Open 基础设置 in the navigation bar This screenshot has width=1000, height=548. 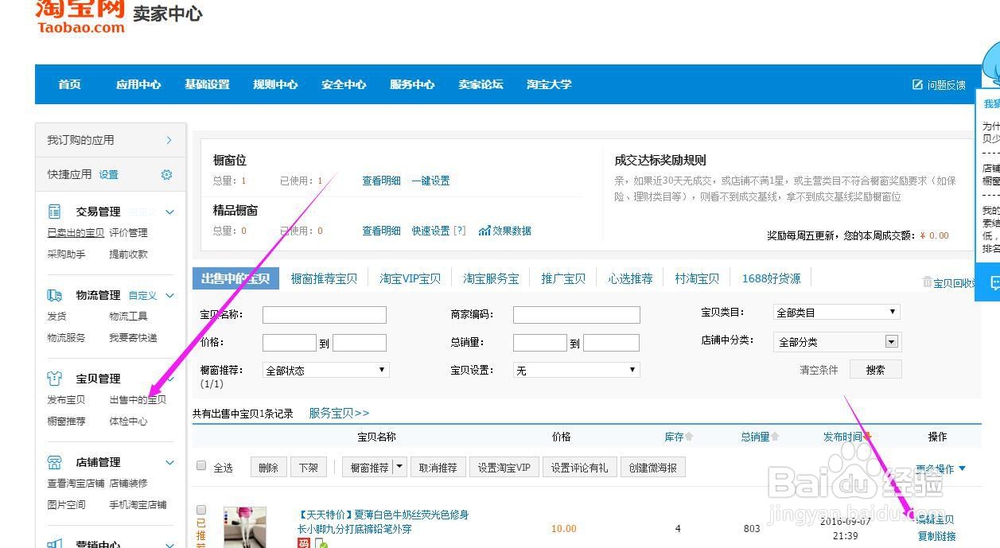(x=207, y=84)
